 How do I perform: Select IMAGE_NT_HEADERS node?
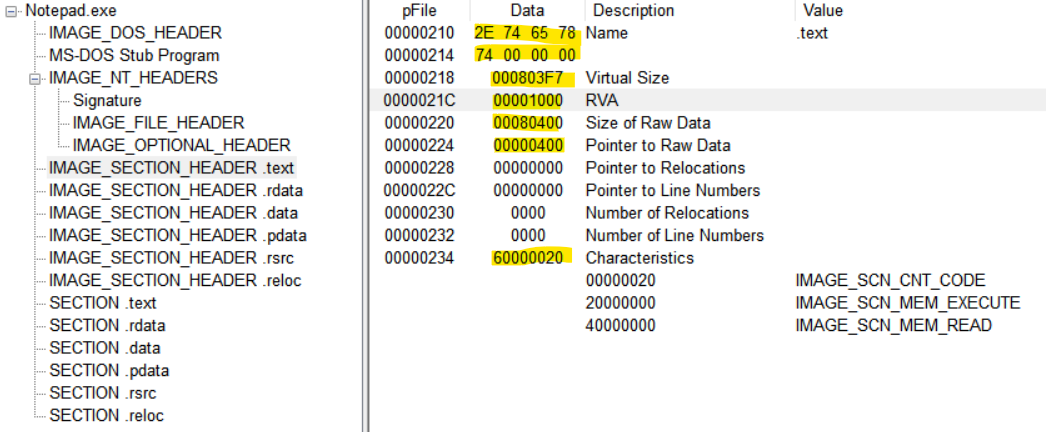tap(133, 78)
